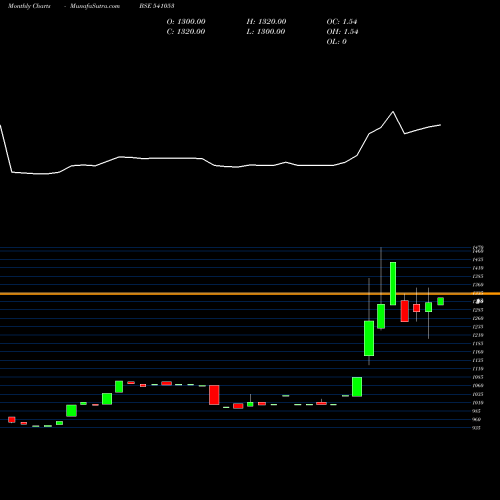Click the 'BSE 541053' symbol label
Screen dimensions: 500x500
[x=157, y=6]
